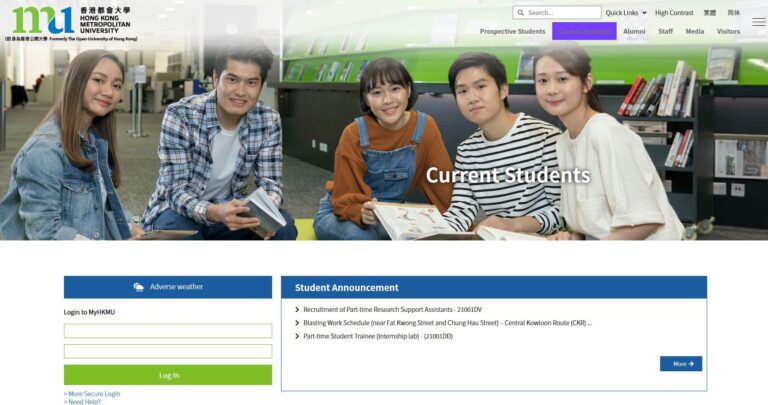Toggle High Contrast mode
Screen dimensions: 768x405
pyautogui.click(x=674, y=13)
